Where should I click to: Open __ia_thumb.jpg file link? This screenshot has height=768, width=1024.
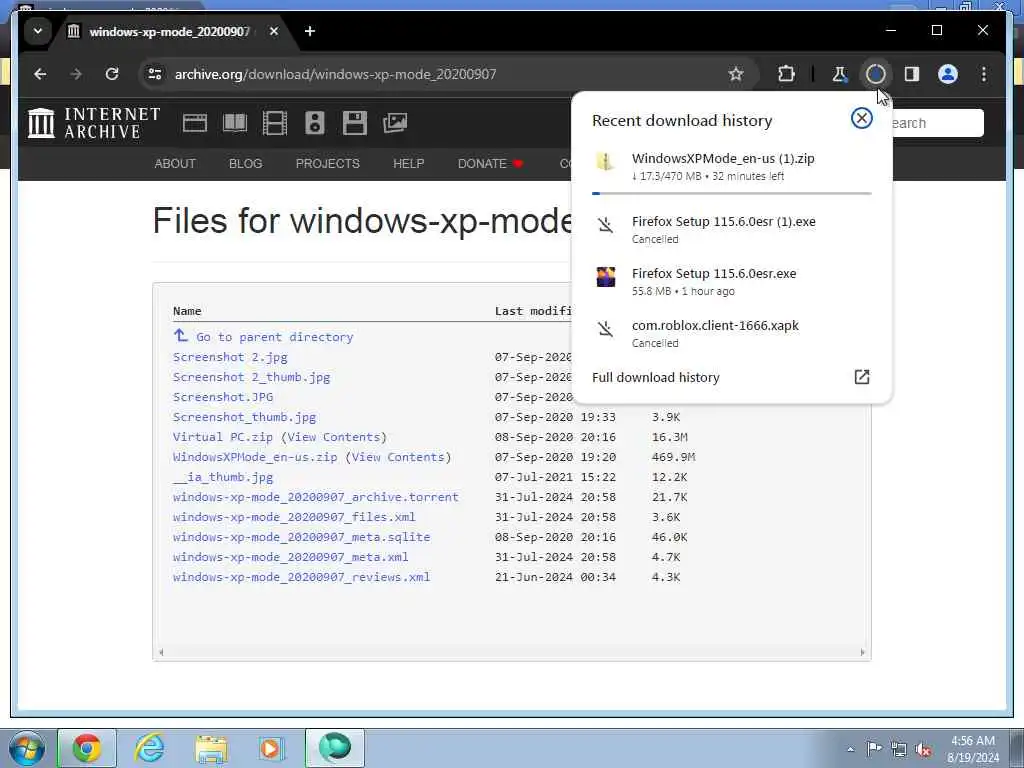[x=223, y=477]
